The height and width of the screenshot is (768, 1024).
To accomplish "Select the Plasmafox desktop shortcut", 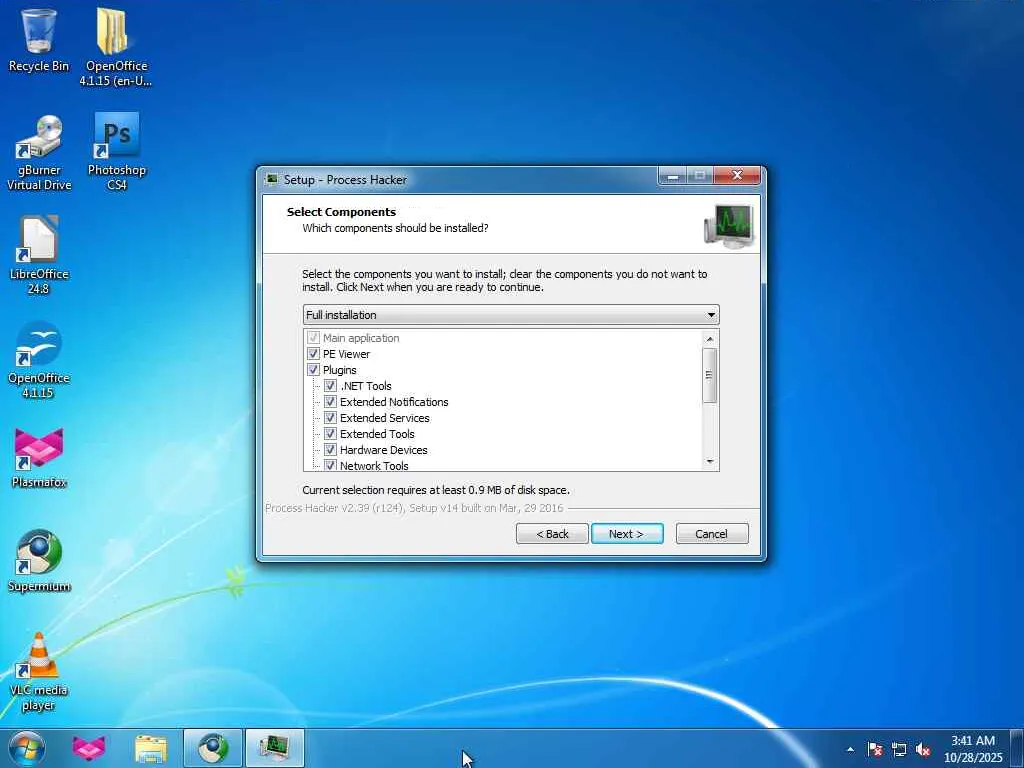I will (39, 458).
